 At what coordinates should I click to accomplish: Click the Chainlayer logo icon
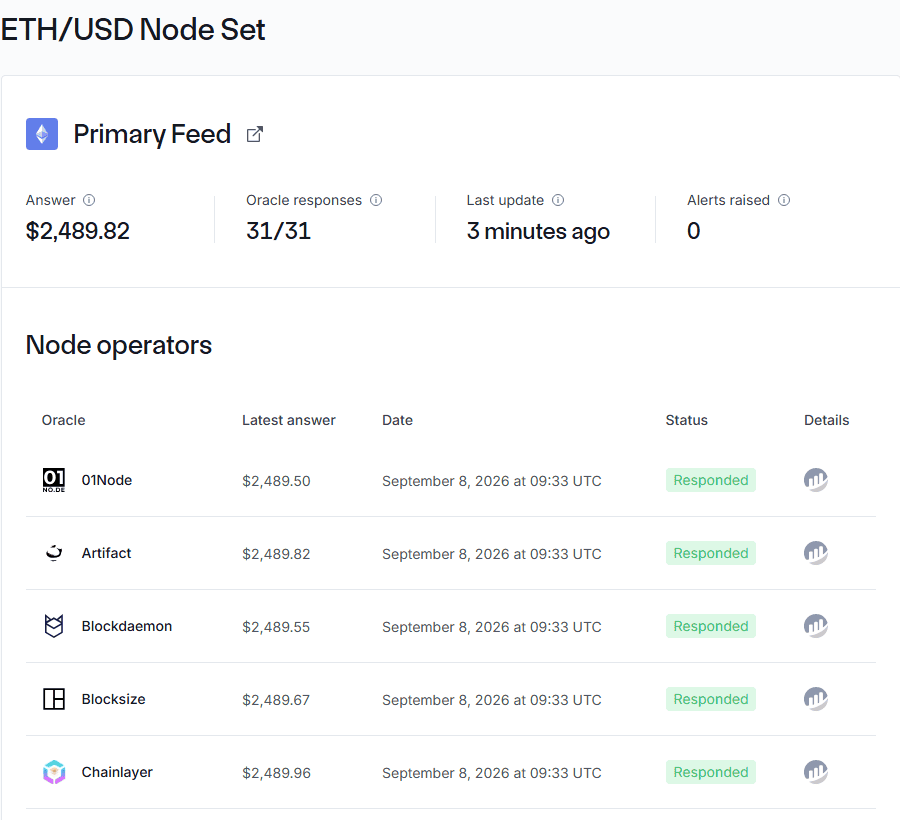click(54, 772)
